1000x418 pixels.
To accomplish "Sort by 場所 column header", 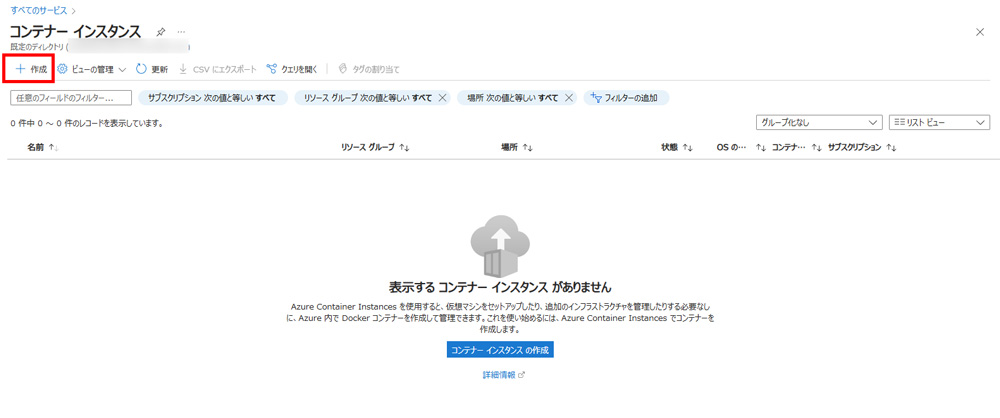I will coord(517,147).
